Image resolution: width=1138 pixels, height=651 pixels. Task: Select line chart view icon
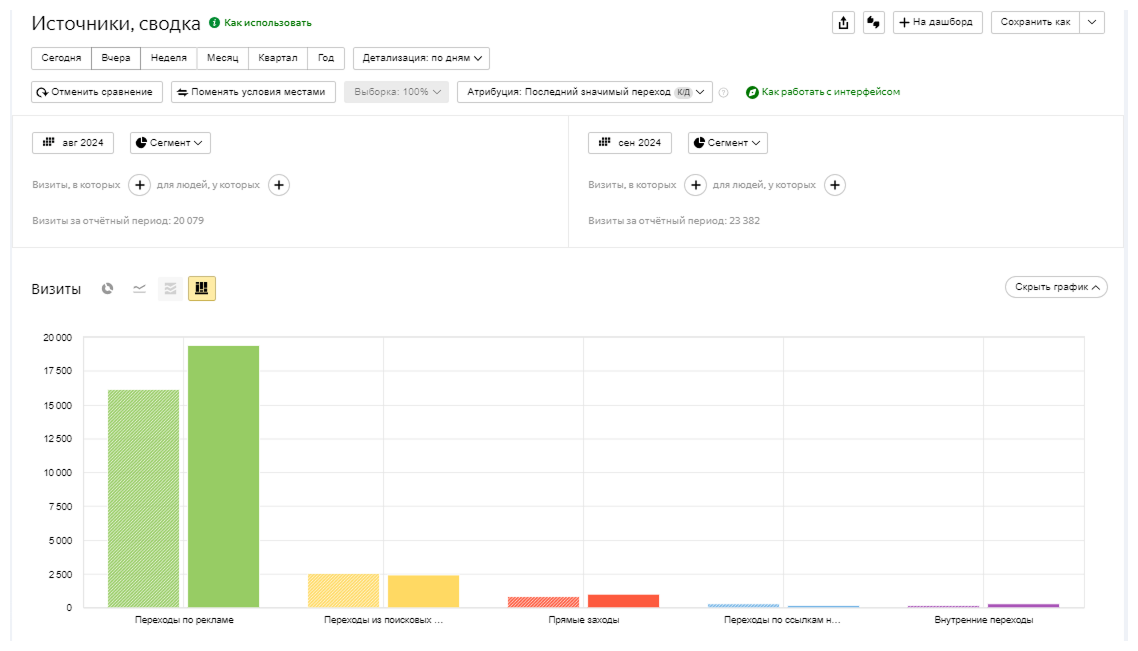tap(139, 289)
